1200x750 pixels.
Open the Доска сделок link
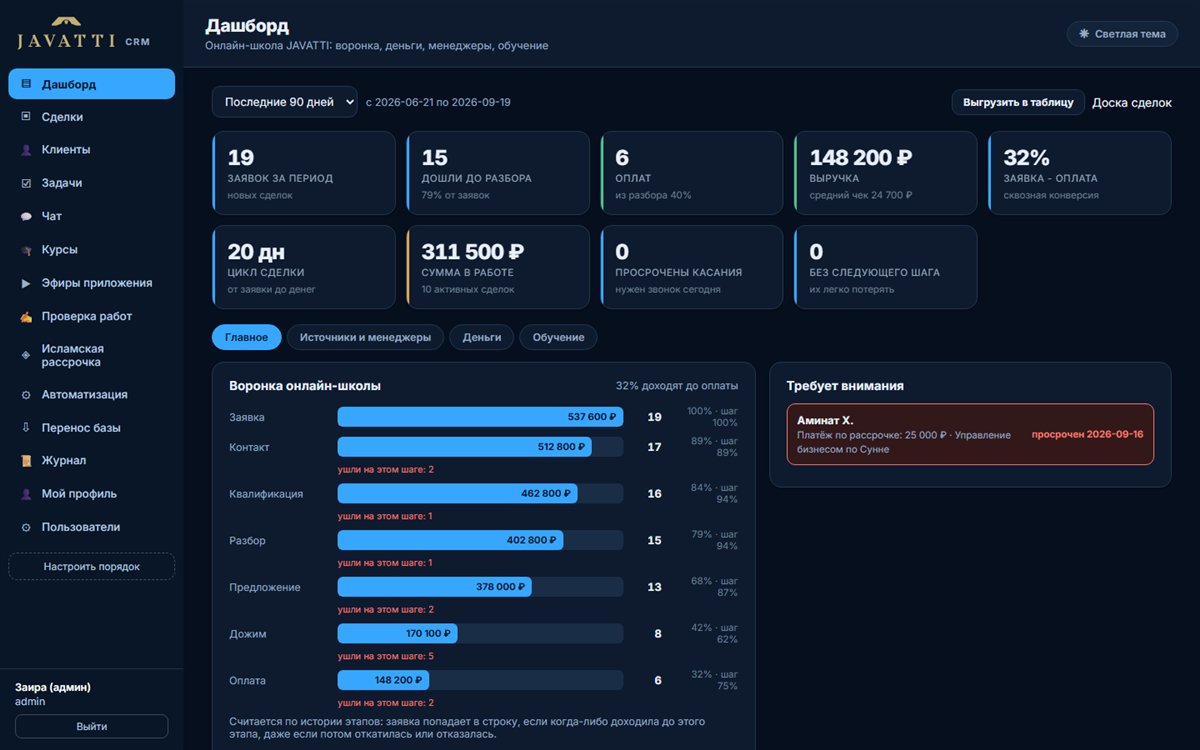coord(1132,102)
